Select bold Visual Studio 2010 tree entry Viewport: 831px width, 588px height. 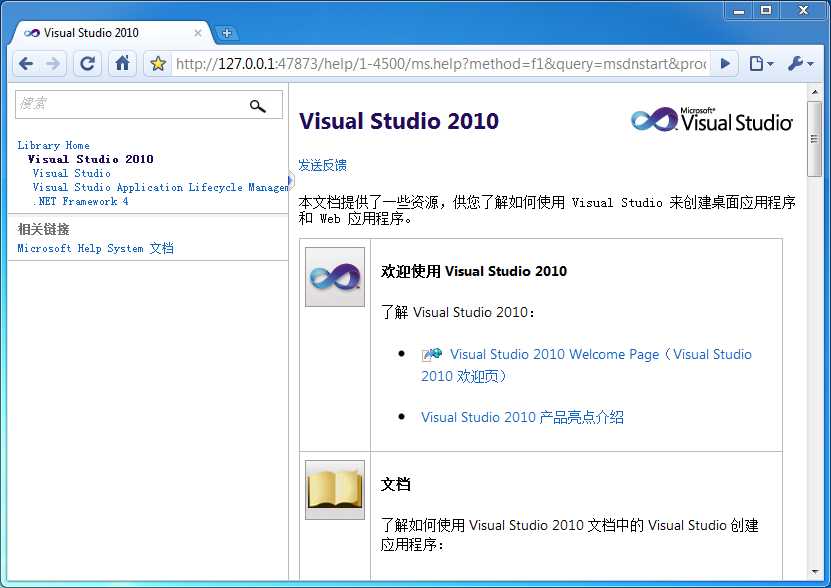point(91,159)
